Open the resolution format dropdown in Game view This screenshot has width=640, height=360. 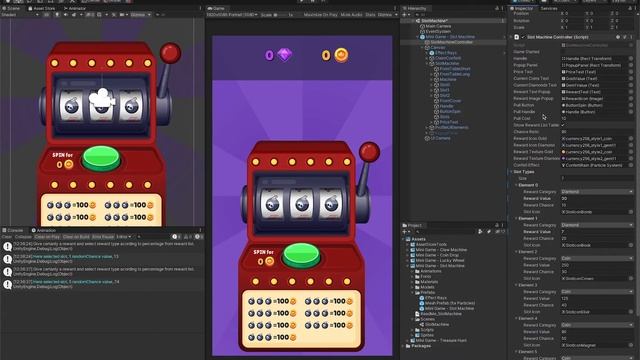[x=232, y=15]
